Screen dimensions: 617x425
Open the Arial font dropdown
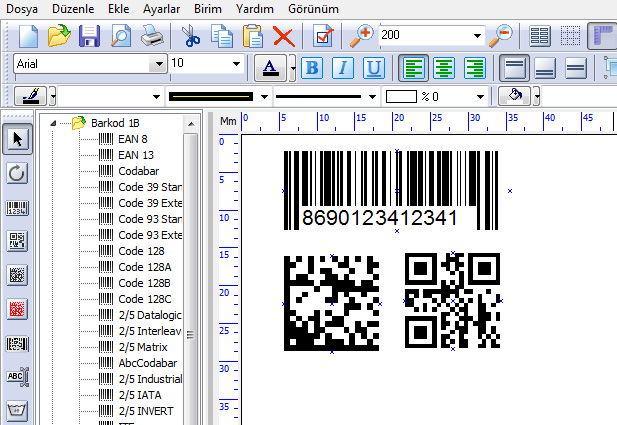pos(159,64)
